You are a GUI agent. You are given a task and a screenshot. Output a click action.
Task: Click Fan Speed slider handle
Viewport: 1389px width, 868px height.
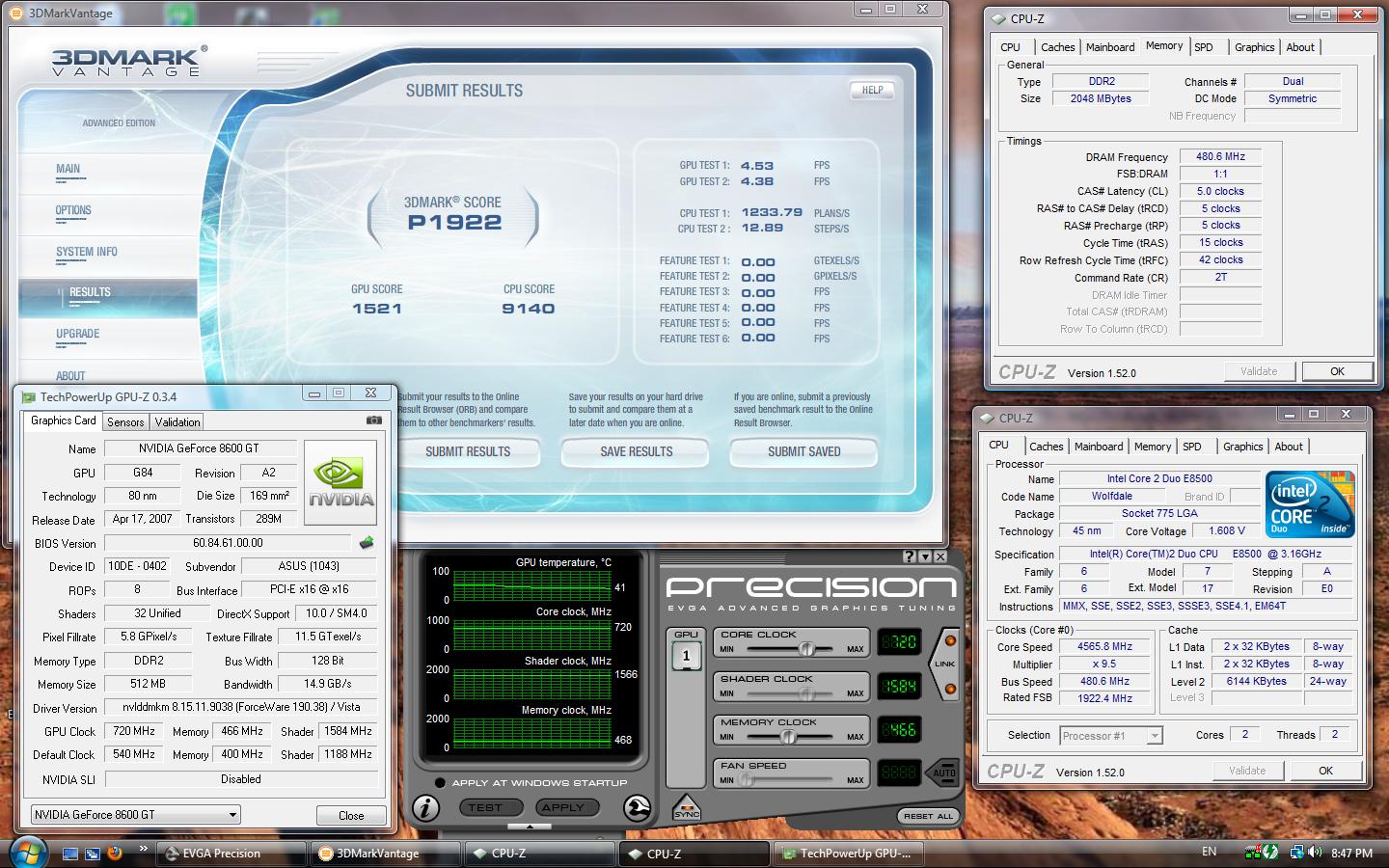(746, 779)
